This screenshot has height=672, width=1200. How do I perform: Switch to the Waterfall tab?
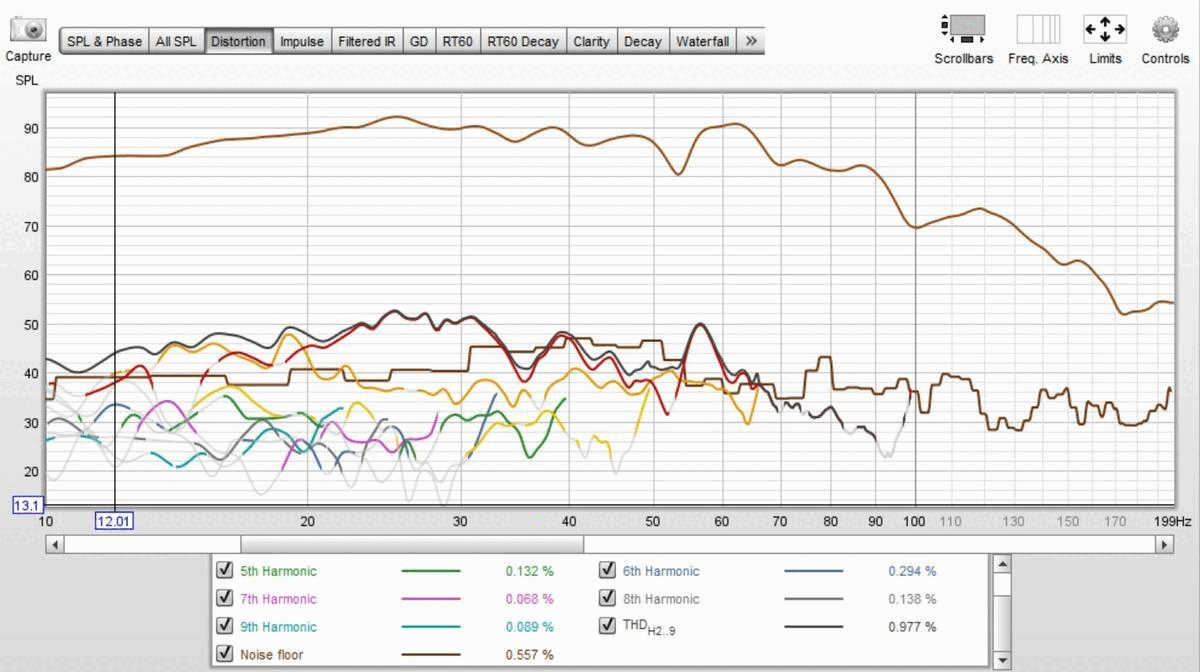tap(702, 41)
